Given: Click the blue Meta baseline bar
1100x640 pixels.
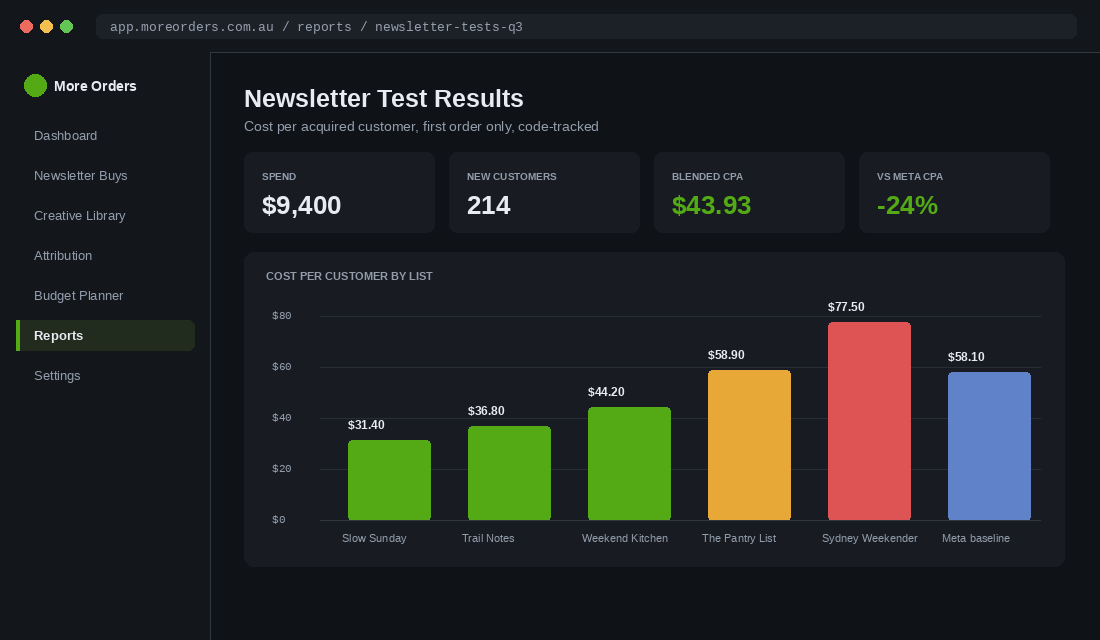Looking at the screenshot, I should tap(989, 446).
